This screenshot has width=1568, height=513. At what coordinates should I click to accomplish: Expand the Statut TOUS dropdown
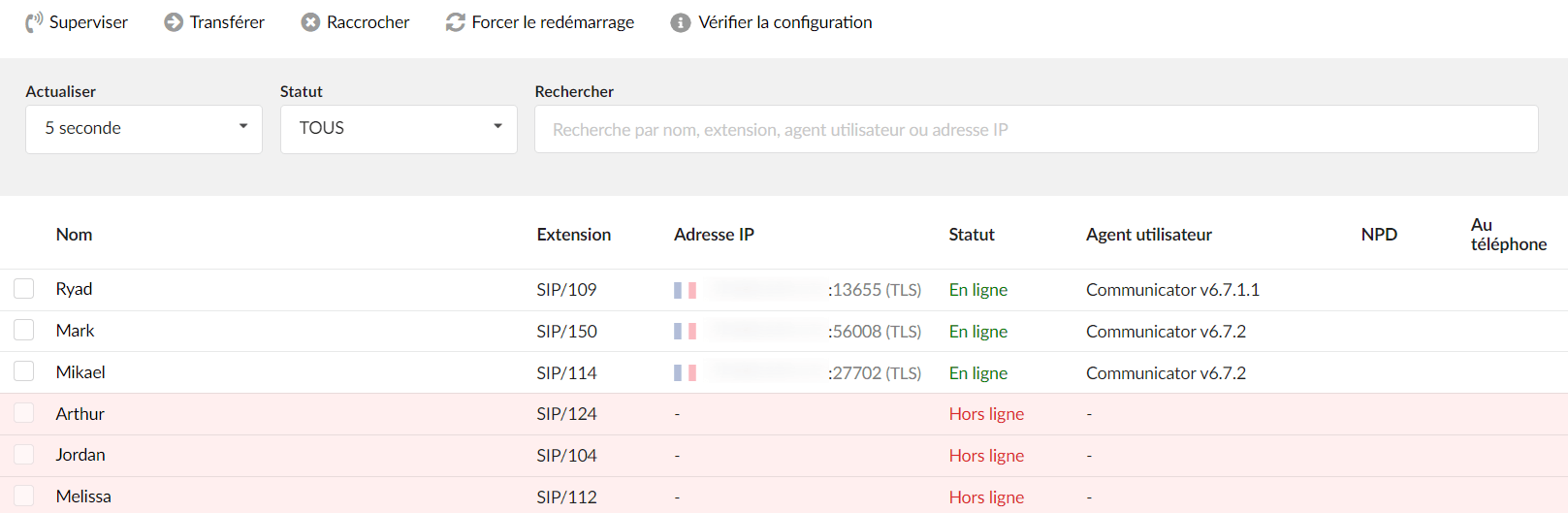point(399,129)
